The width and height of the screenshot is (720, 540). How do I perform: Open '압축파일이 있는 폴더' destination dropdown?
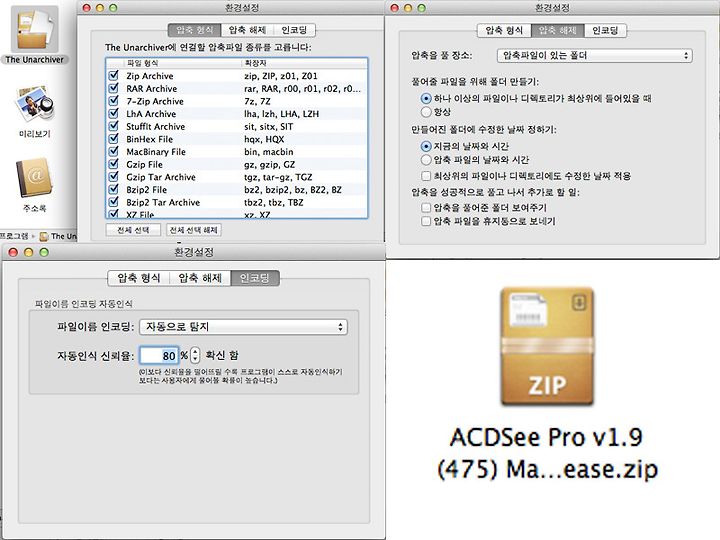[x=595, y=56]
